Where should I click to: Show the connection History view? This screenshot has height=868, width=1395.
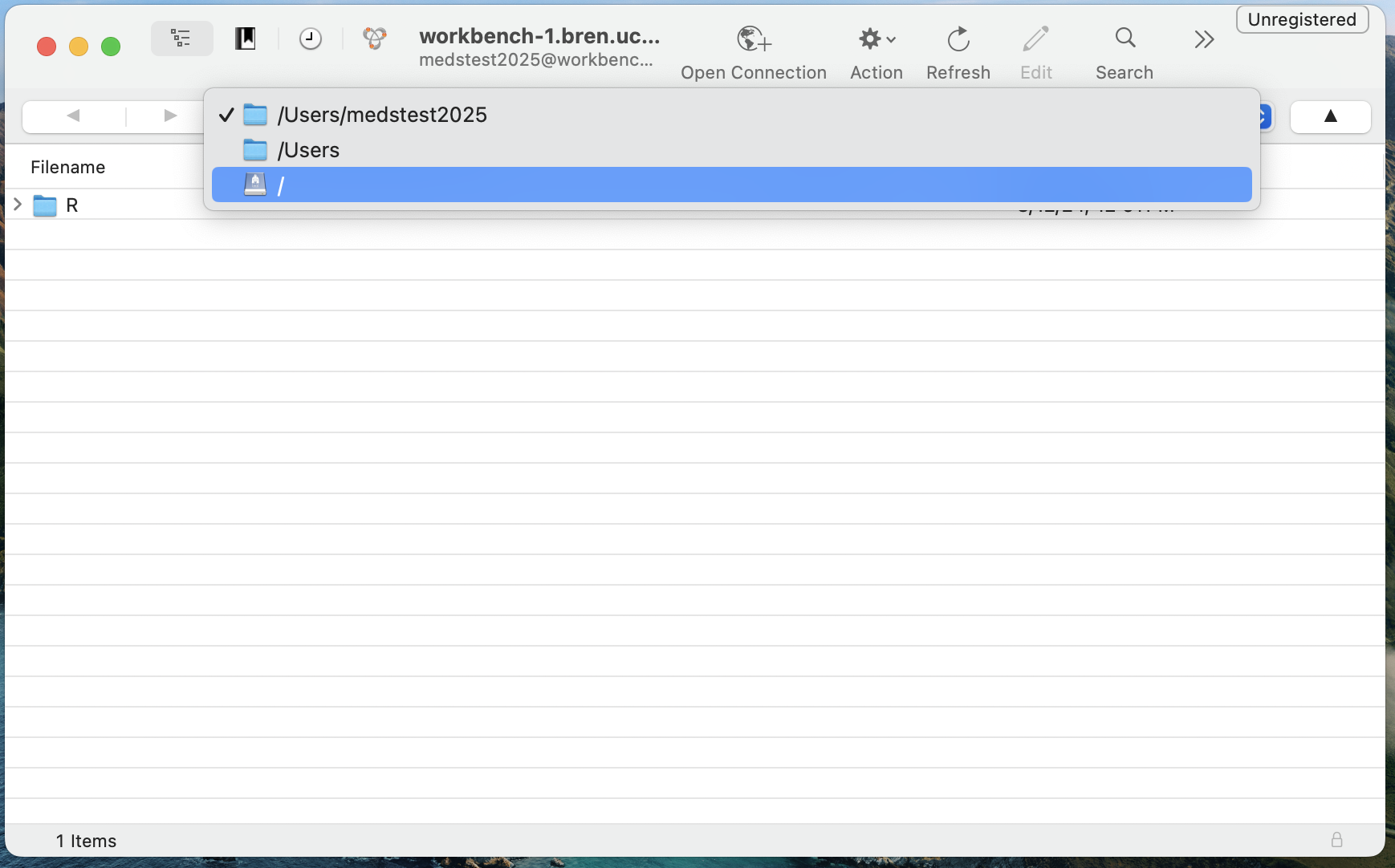click(310, 39)
